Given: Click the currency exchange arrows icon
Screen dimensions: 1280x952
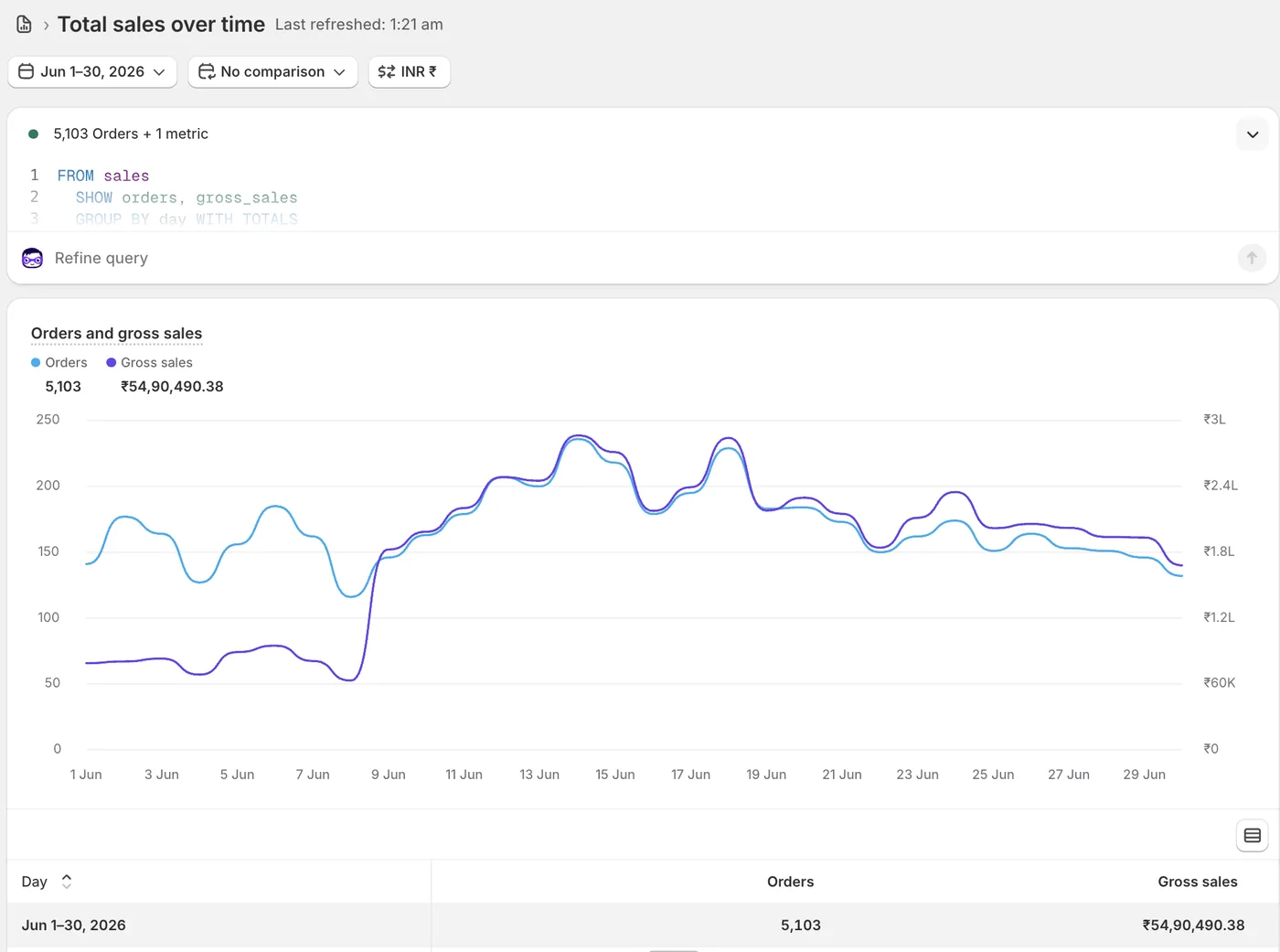Looking at the screenshot, I should [x=387, y=71].
